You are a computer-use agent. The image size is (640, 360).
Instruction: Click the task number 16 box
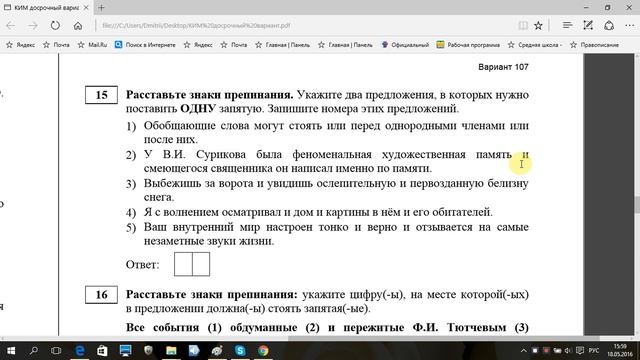point(101,295)
